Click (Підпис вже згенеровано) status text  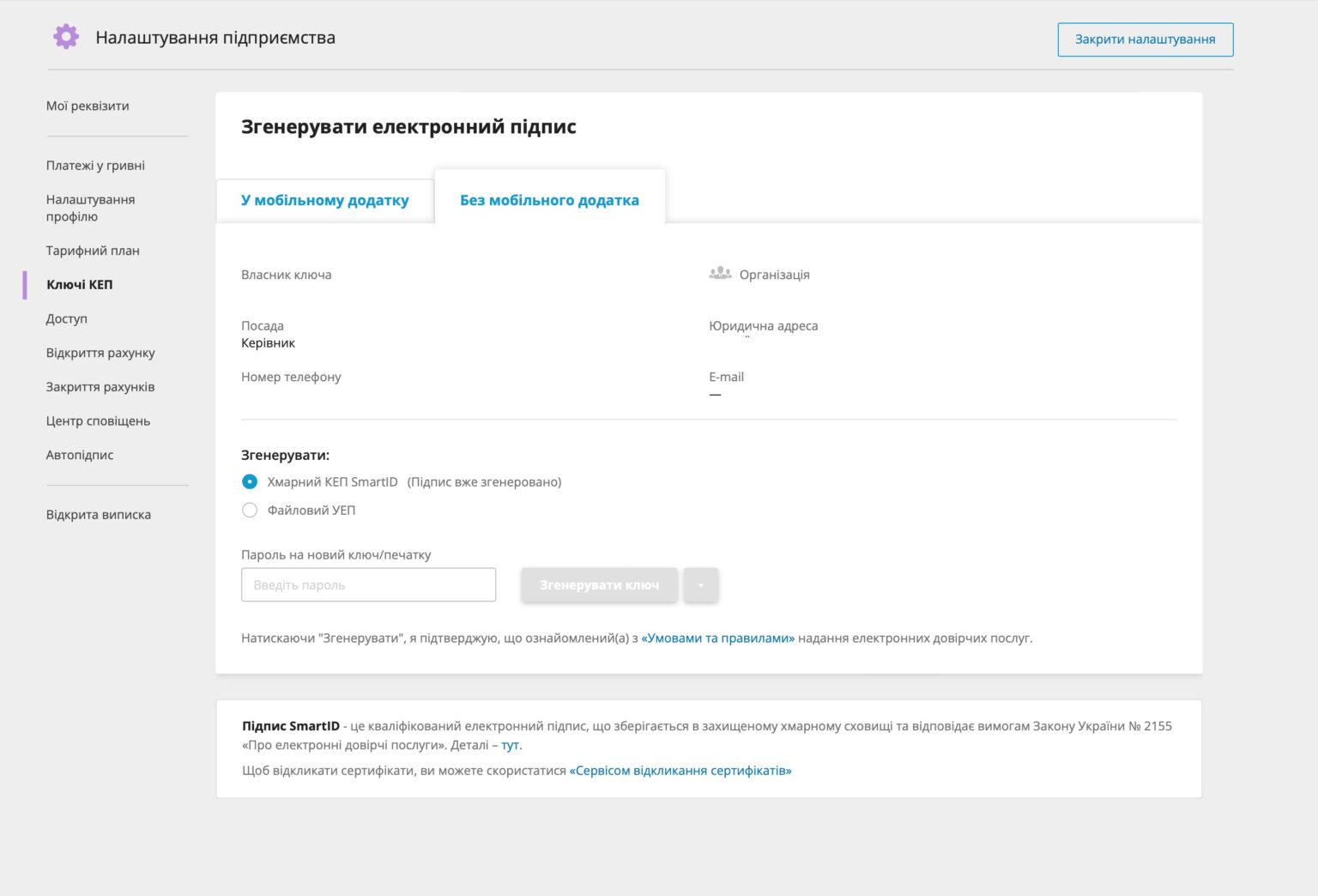[485, 481]
